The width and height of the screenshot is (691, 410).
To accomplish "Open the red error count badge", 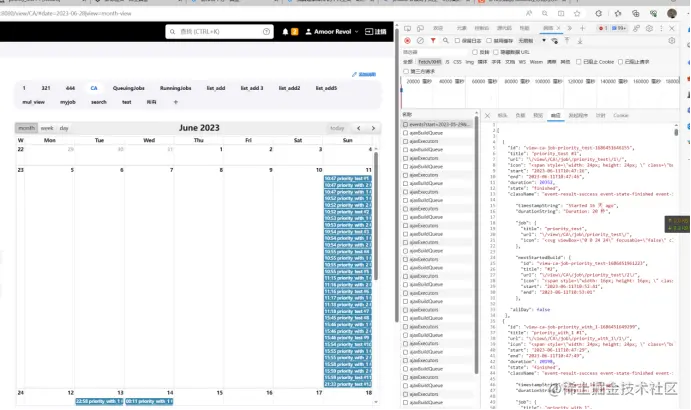I will pos(602,28).
